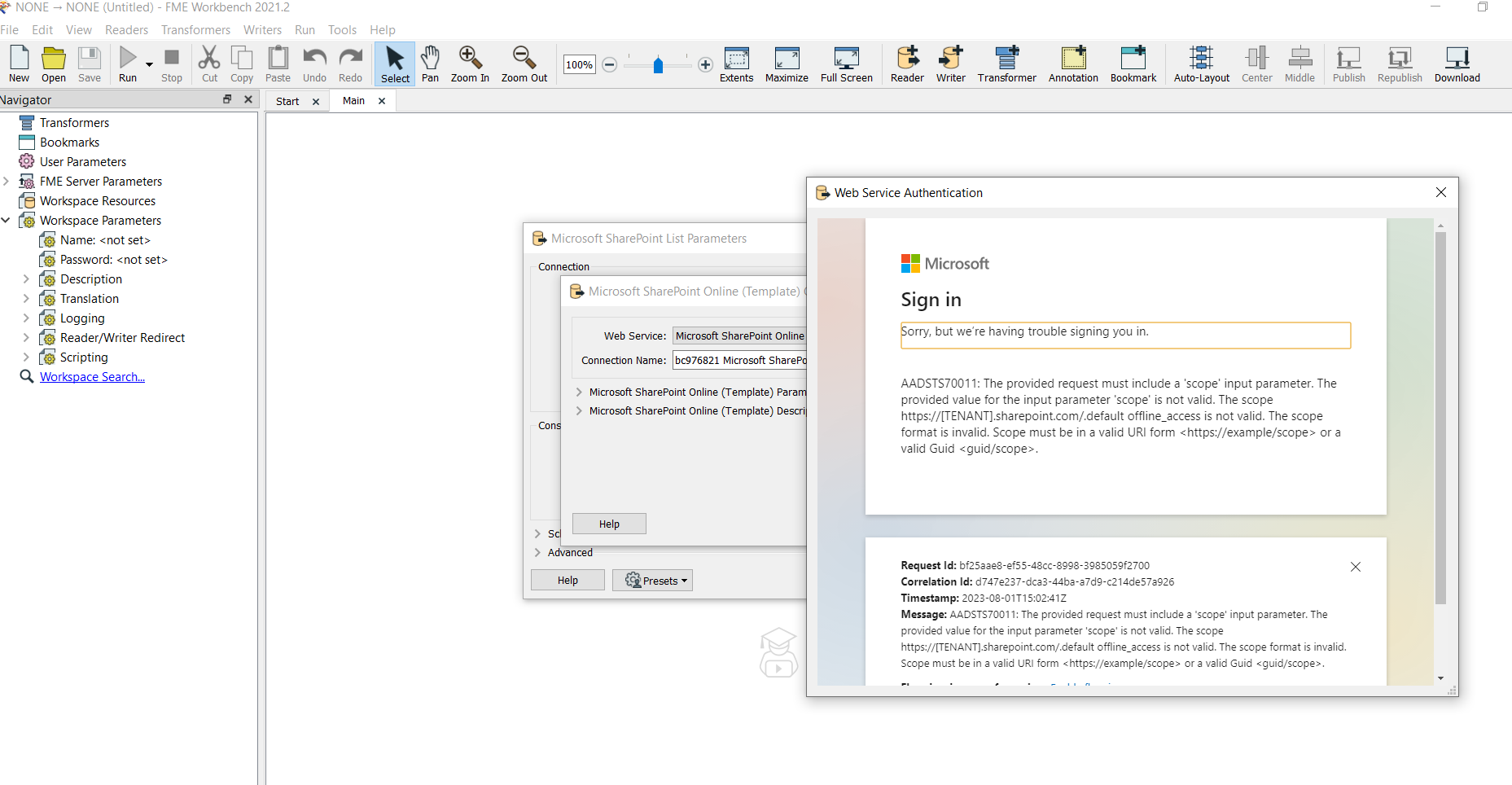Expand the Translation node
The image size is (1512, 785).
(x=26, y=299)
